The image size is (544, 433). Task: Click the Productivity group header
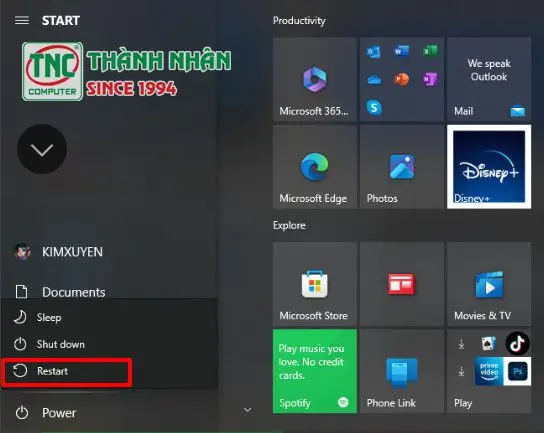(299, 20)
